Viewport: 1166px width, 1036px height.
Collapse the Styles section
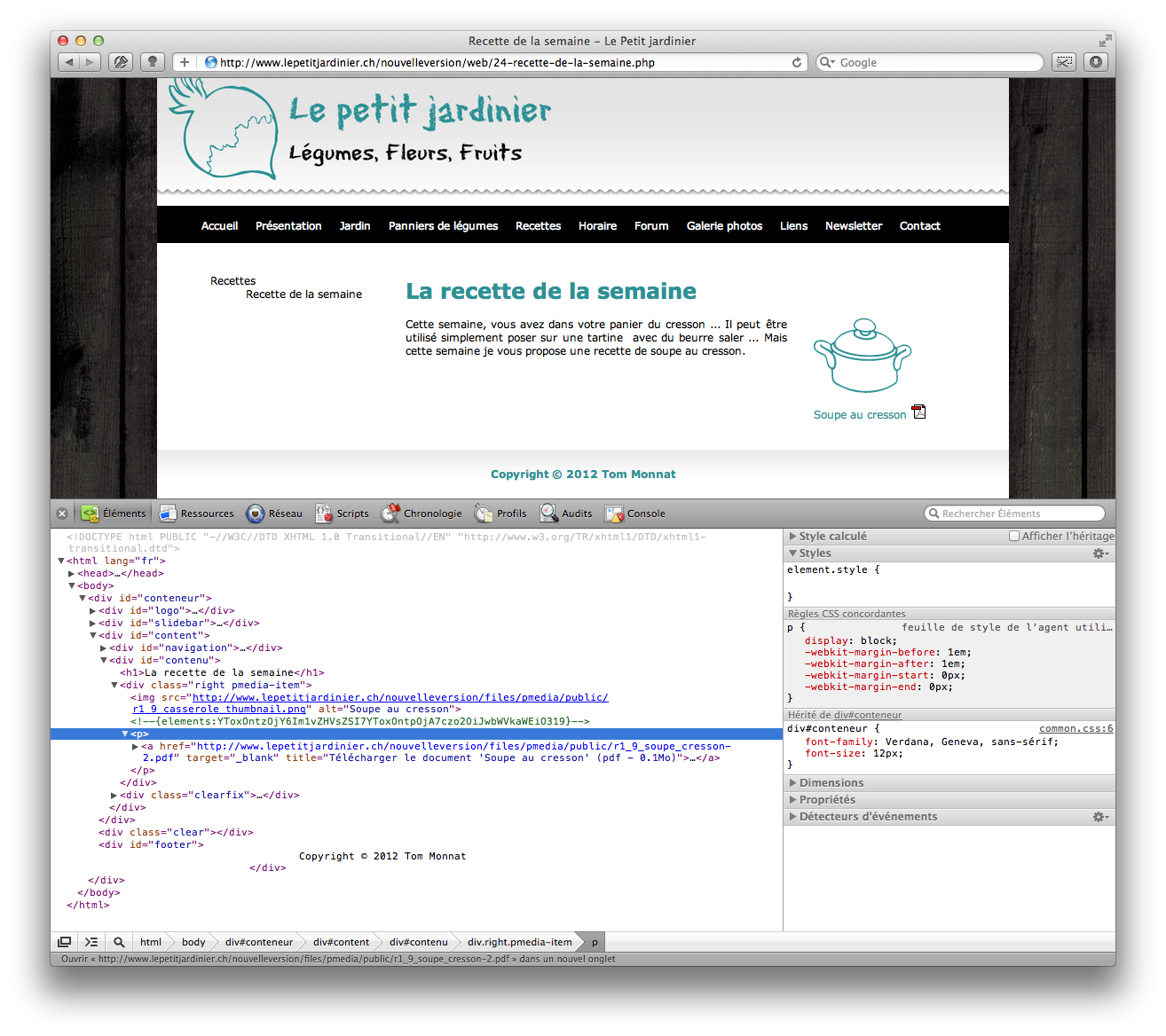(792, 553)
